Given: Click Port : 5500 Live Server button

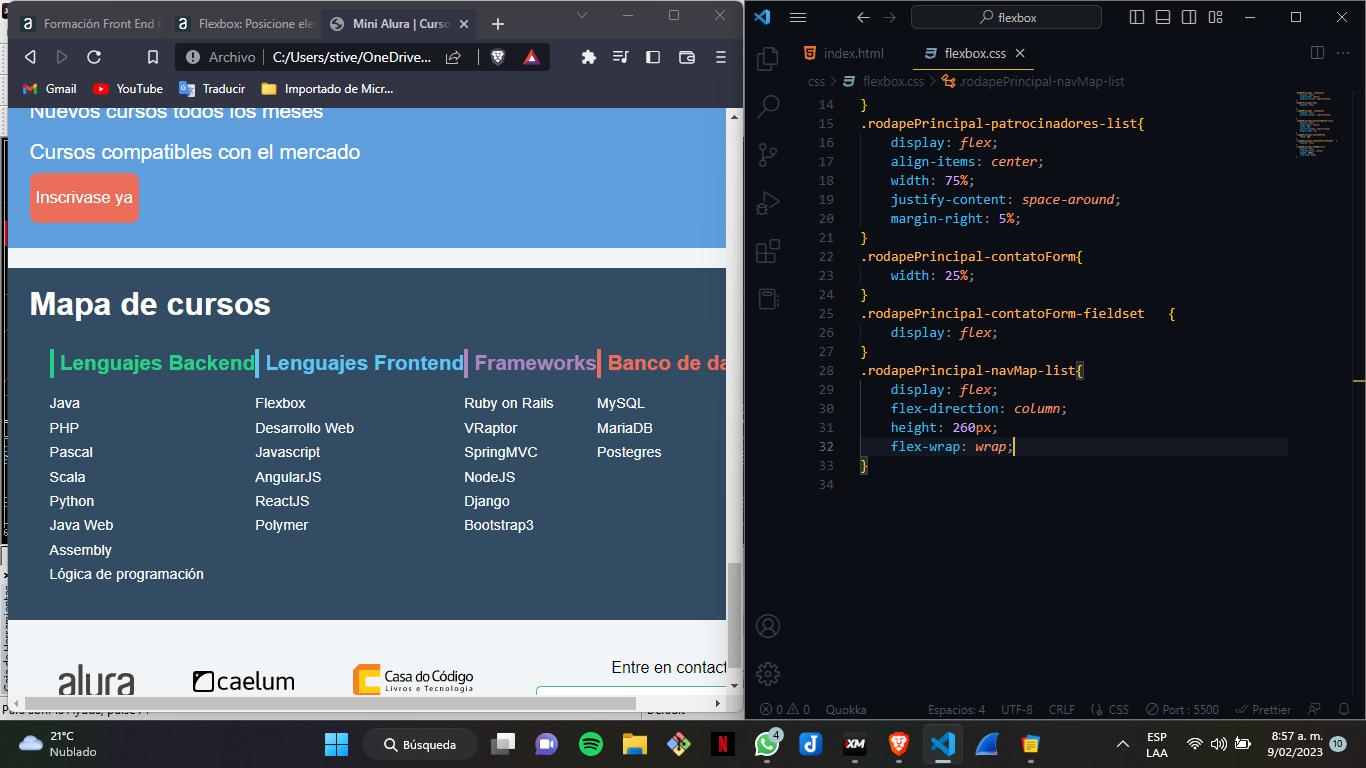Looking at the screenshot, I should tap(1182, 709).
